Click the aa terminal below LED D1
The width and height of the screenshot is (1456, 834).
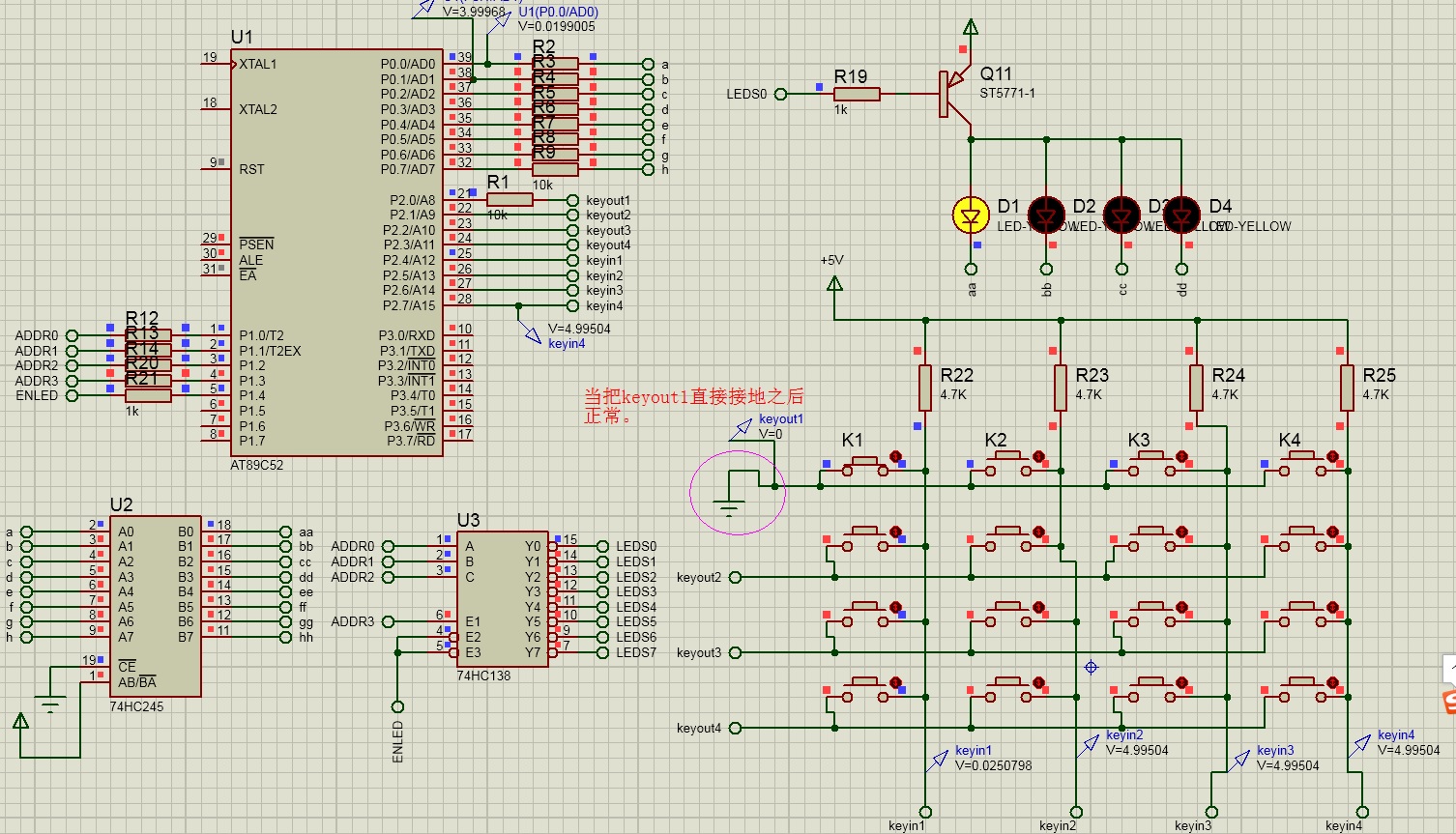coord(971,269)
